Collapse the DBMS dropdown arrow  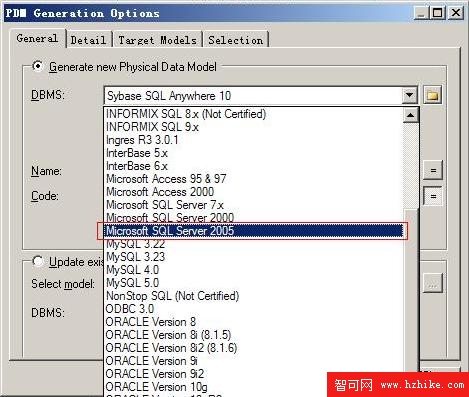click(x=409, y=96)
